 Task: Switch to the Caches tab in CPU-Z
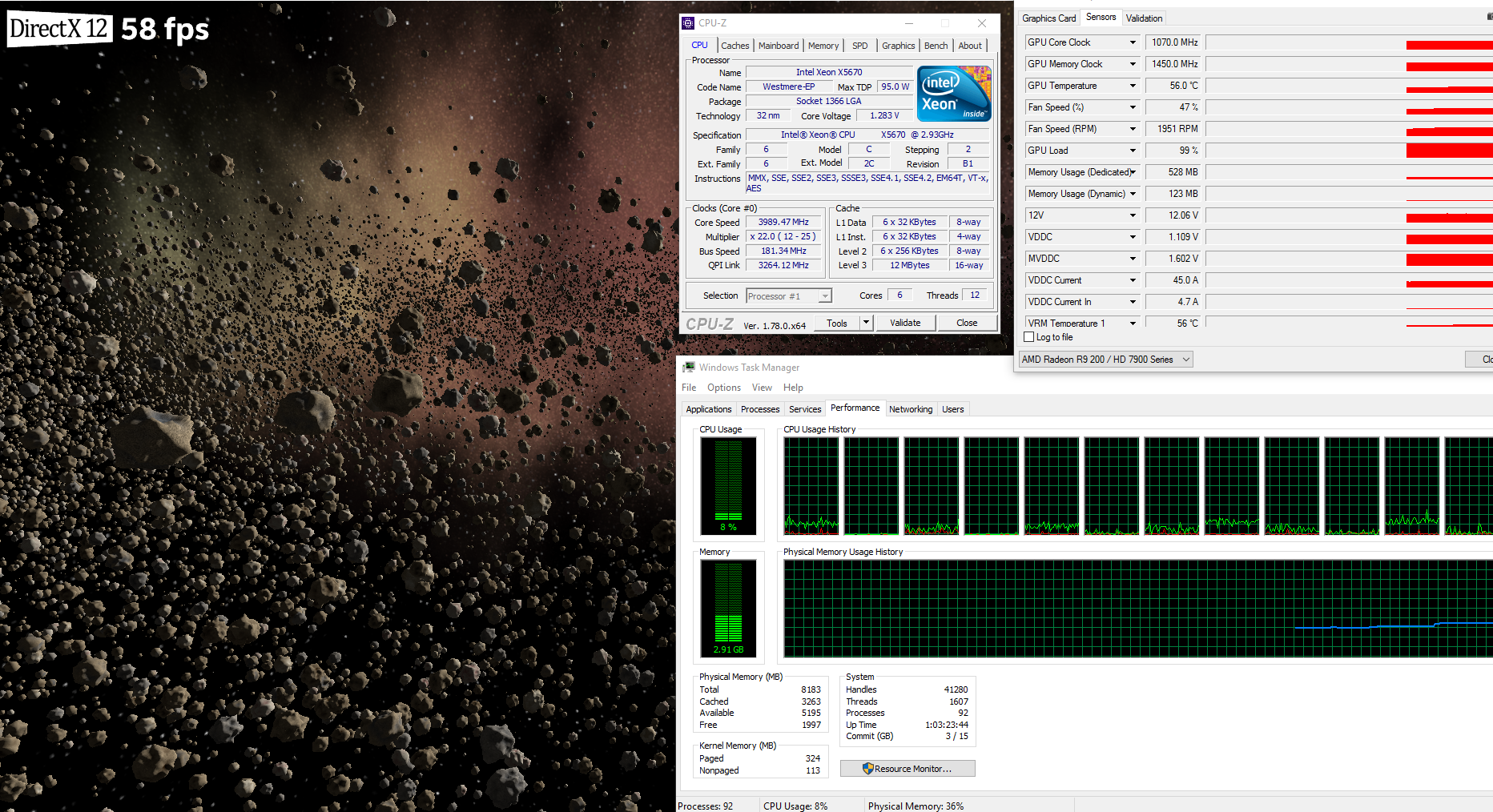734,46
